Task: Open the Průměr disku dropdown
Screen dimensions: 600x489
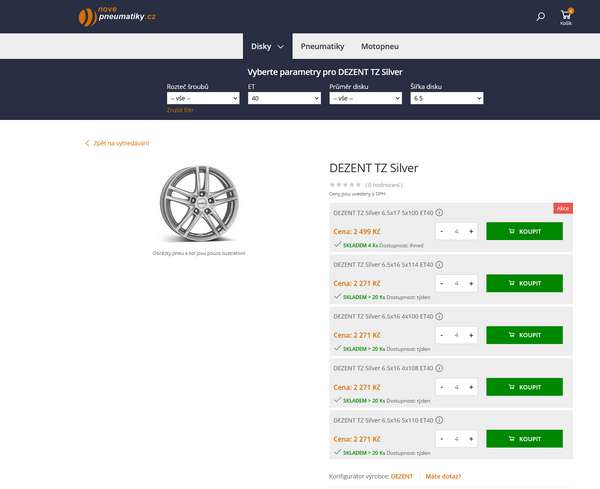Action: pyautogui.click(x=365, y=98)
